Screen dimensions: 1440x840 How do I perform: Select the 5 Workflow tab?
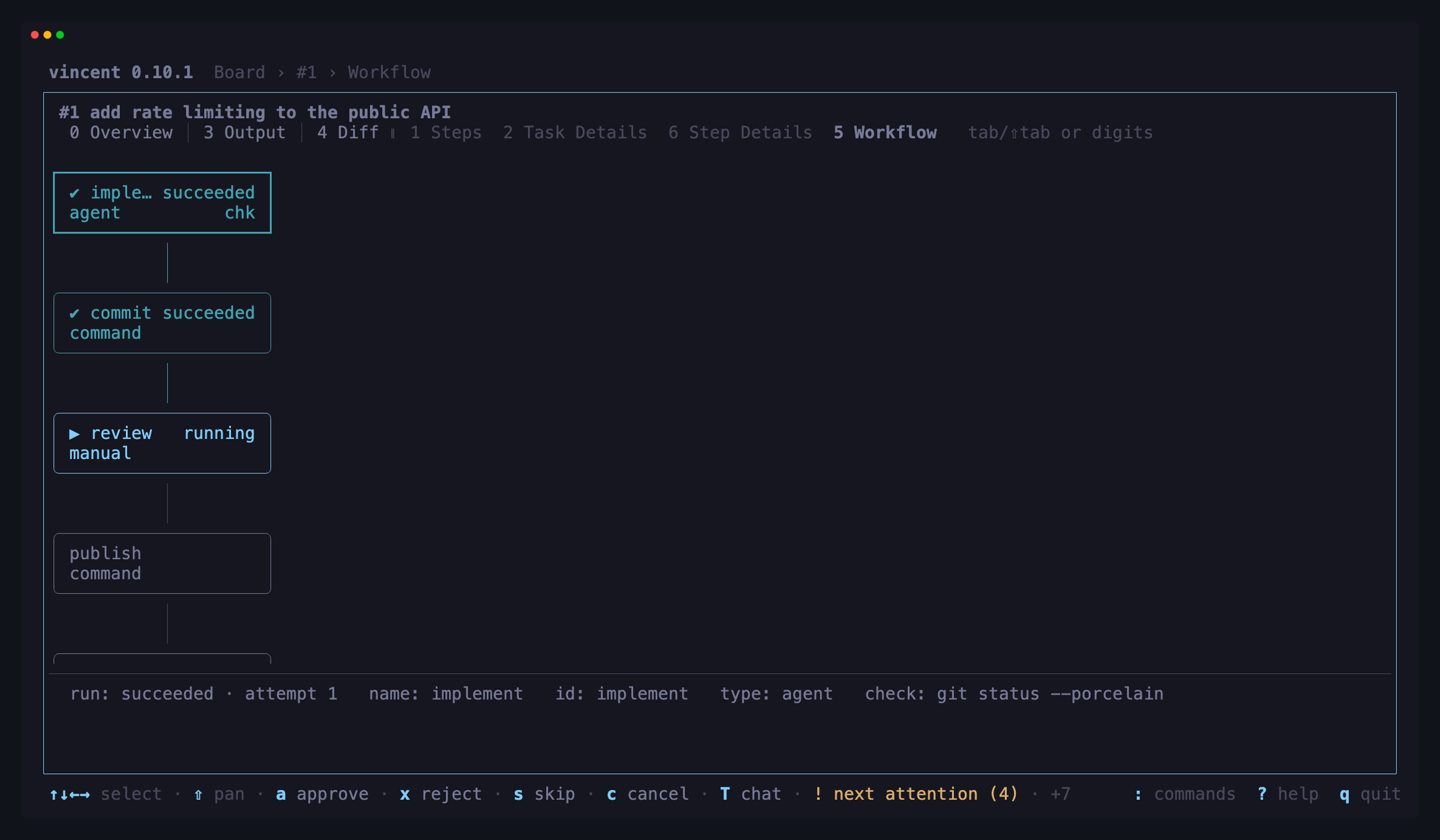(x=884, y=133)
